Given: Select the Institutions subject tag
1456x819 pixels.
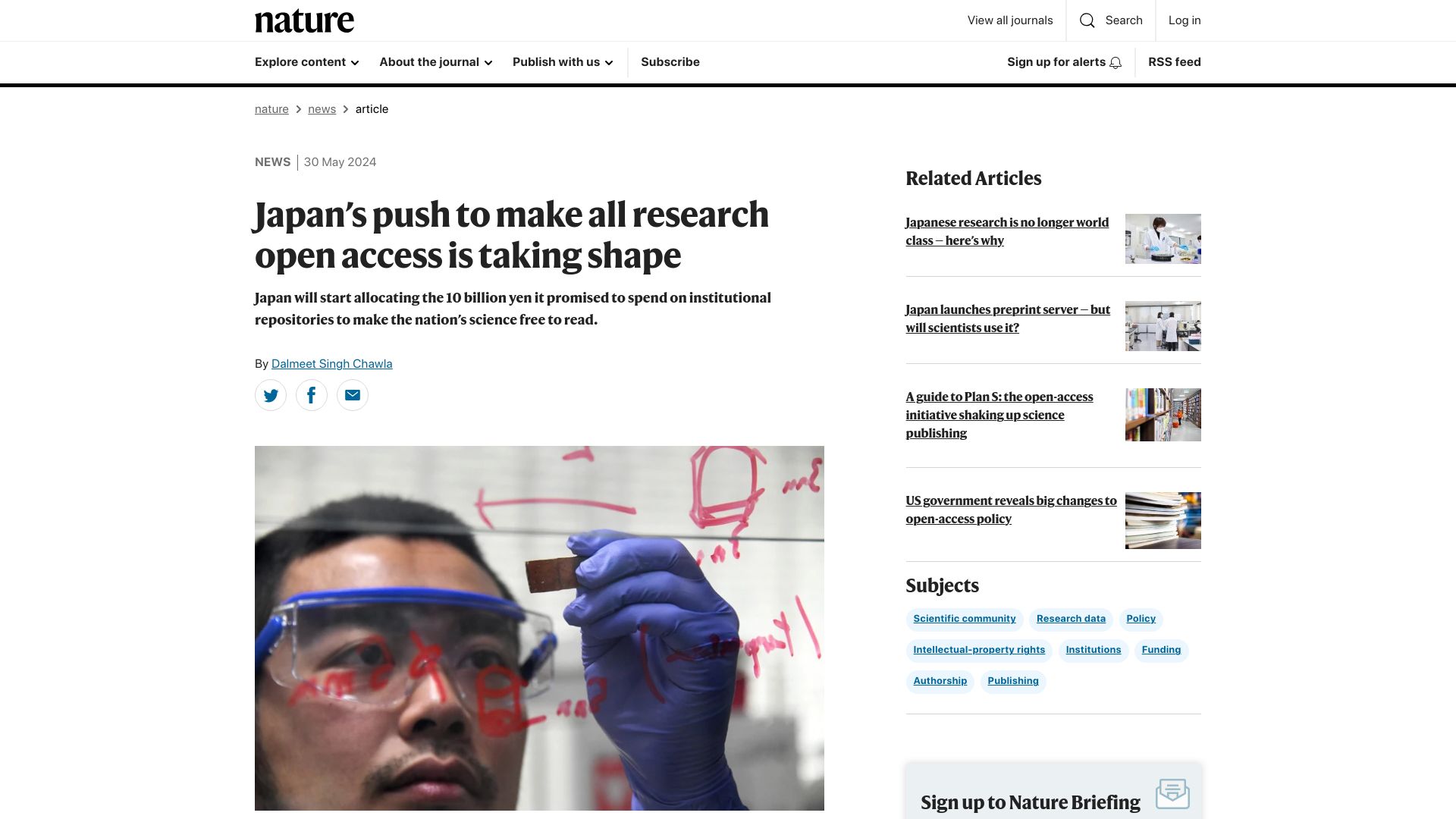Looking at the screenshot, I should pos(1094,651).
